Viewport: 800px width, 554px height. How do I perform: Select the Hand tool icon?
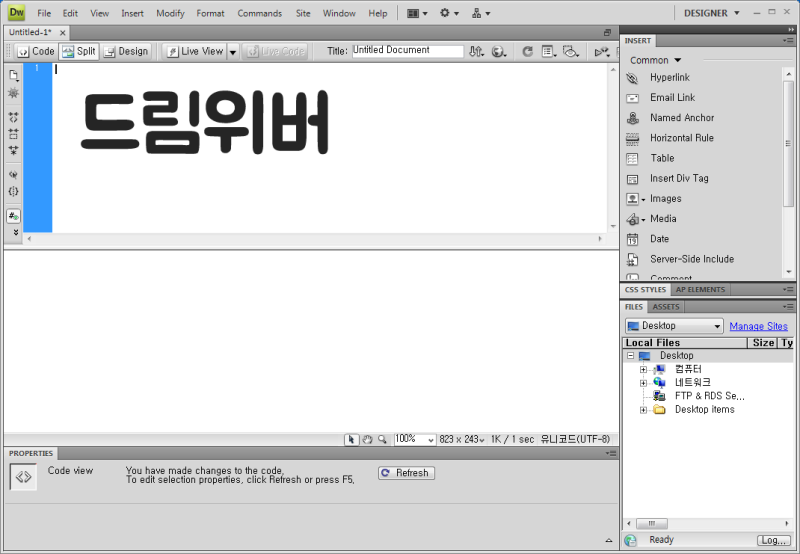[x=367, y=439]
